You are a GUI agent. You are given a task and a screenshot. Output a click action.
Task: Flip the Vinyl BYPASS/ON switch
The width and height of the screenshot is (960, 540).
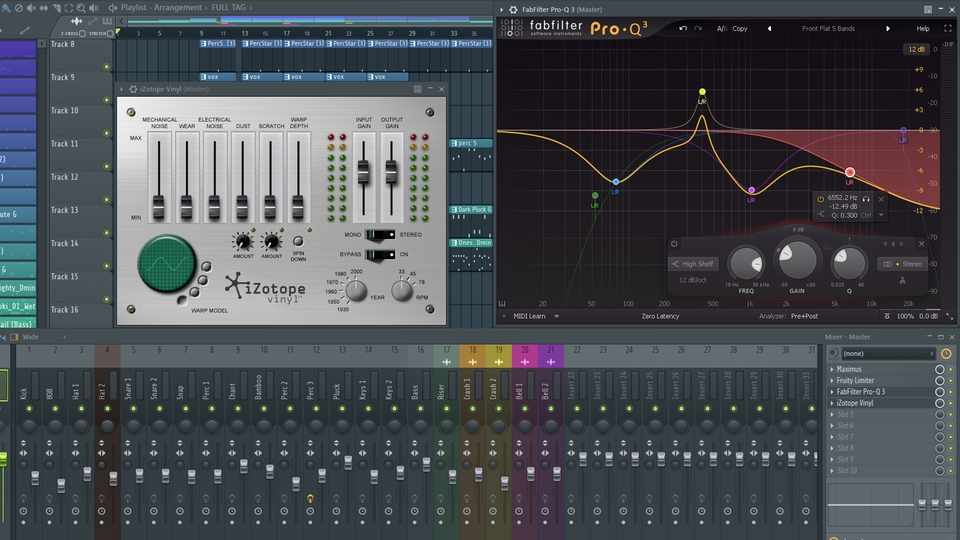[380, 254]
